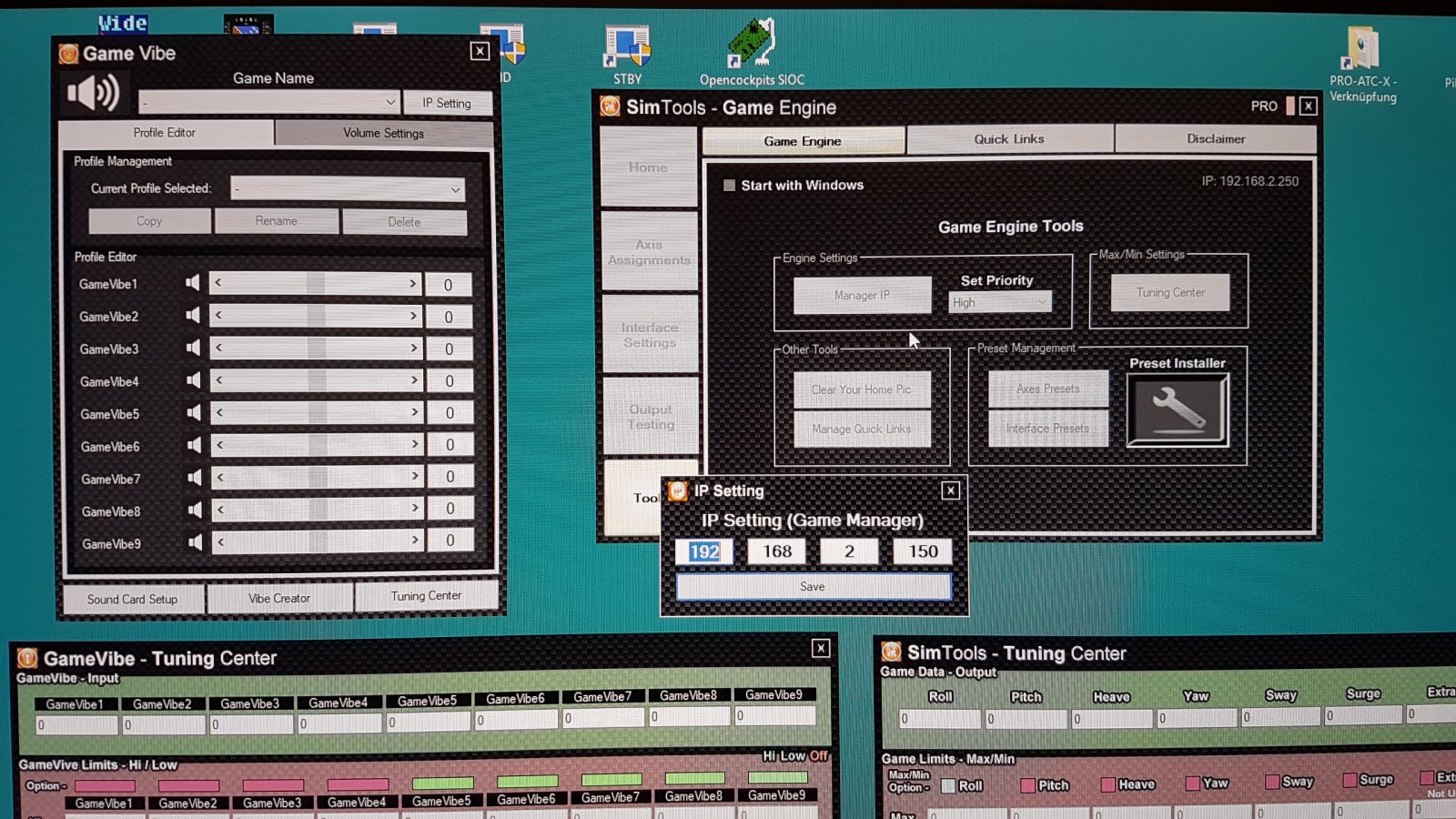The height and width of the screenshot is (819, 1456).
Task: Open the Vibe Creator button
Action: [279, 598]
